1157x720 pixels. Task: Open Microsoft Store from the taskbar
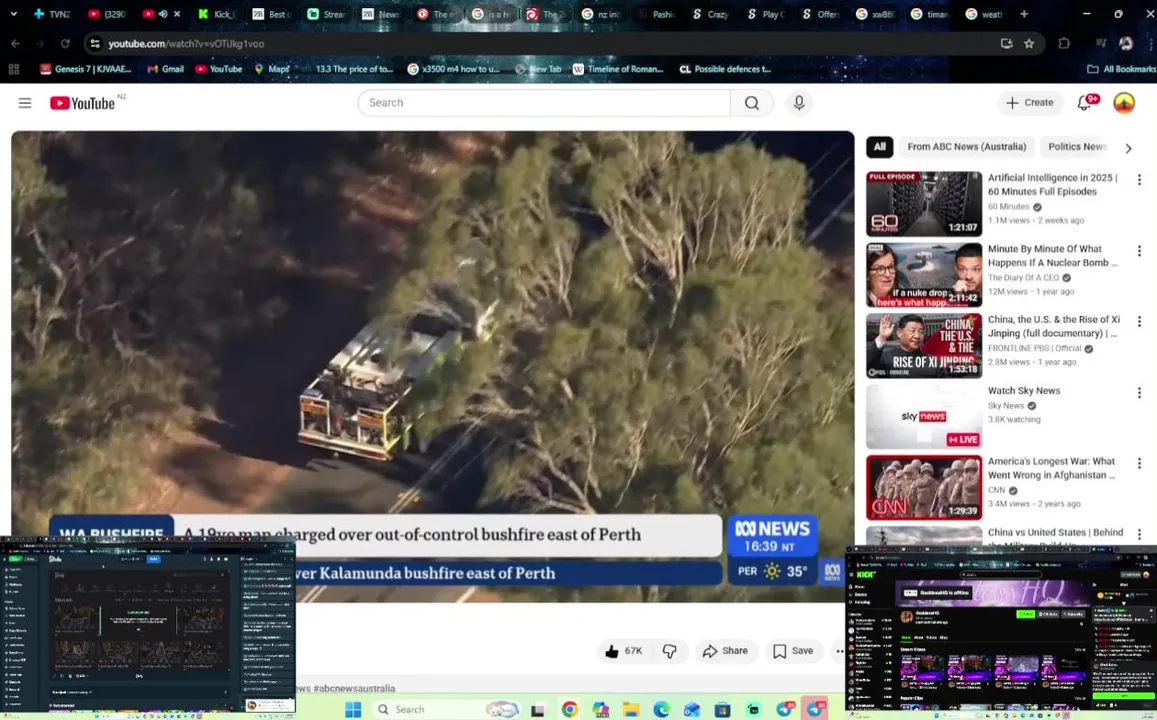click(x=722, y=710)
